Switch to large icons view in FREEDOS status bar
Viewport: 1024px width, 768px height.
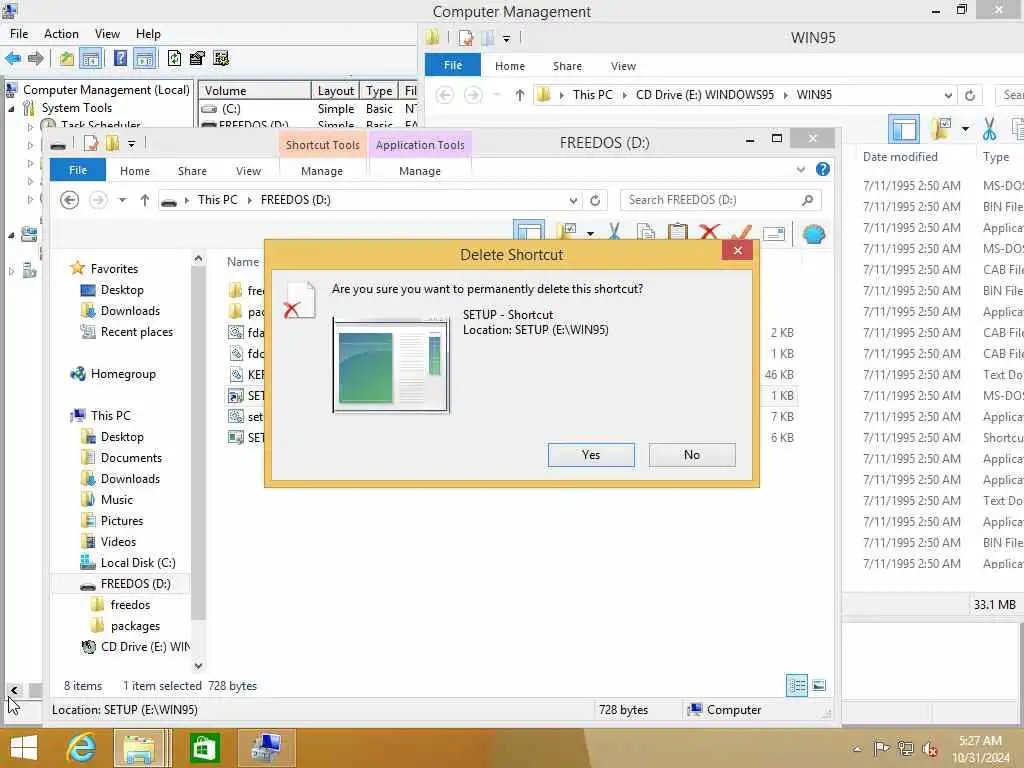[819, 686]
